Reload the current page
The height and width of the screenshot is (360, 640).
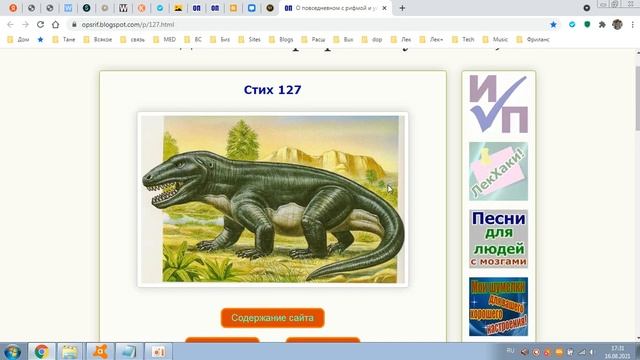[40, 24]
